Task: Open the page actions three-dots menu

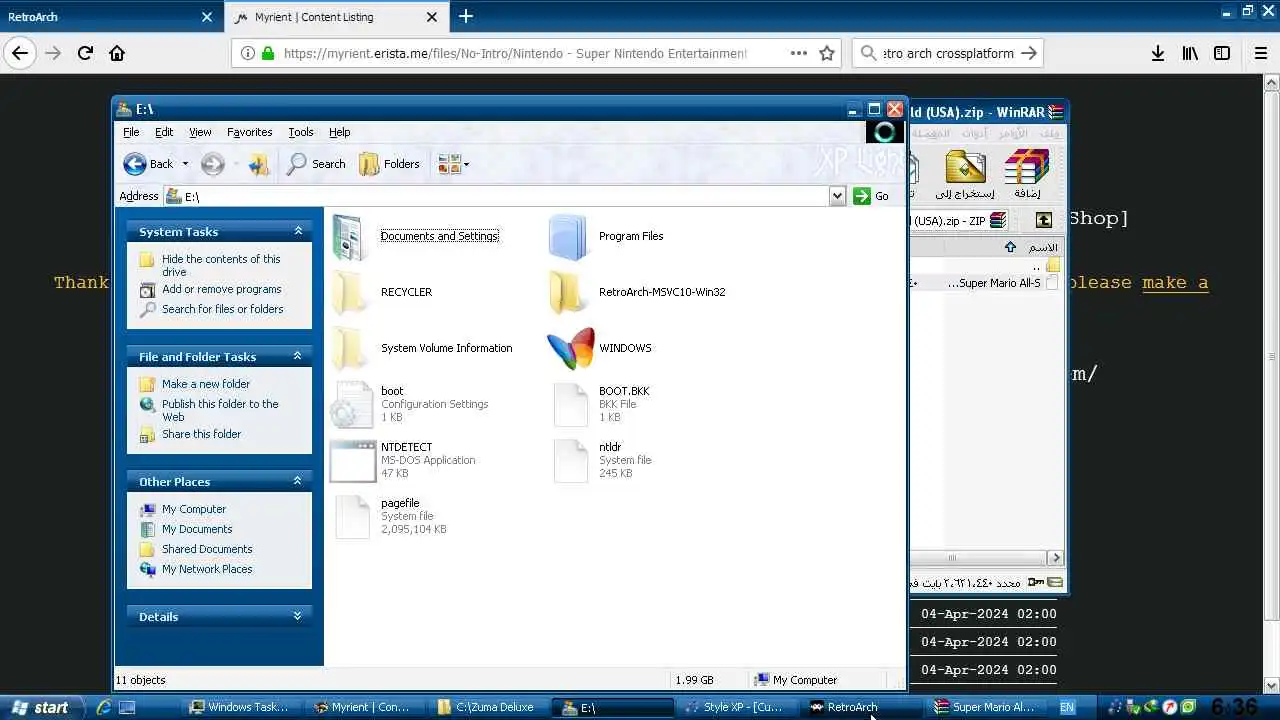Action: click(x=798, y=53)
